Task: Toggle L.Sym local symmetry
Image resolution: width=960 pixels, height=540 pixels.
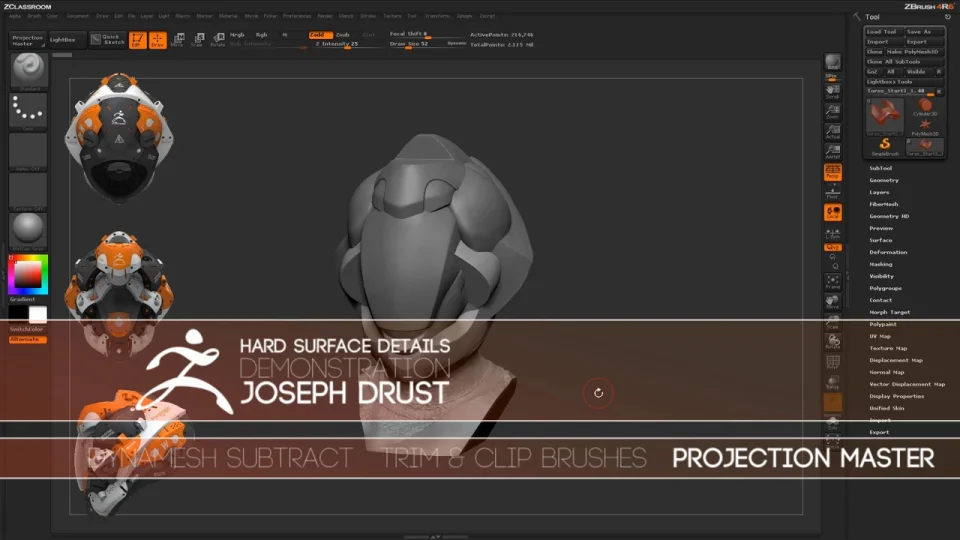Action: 833,234
